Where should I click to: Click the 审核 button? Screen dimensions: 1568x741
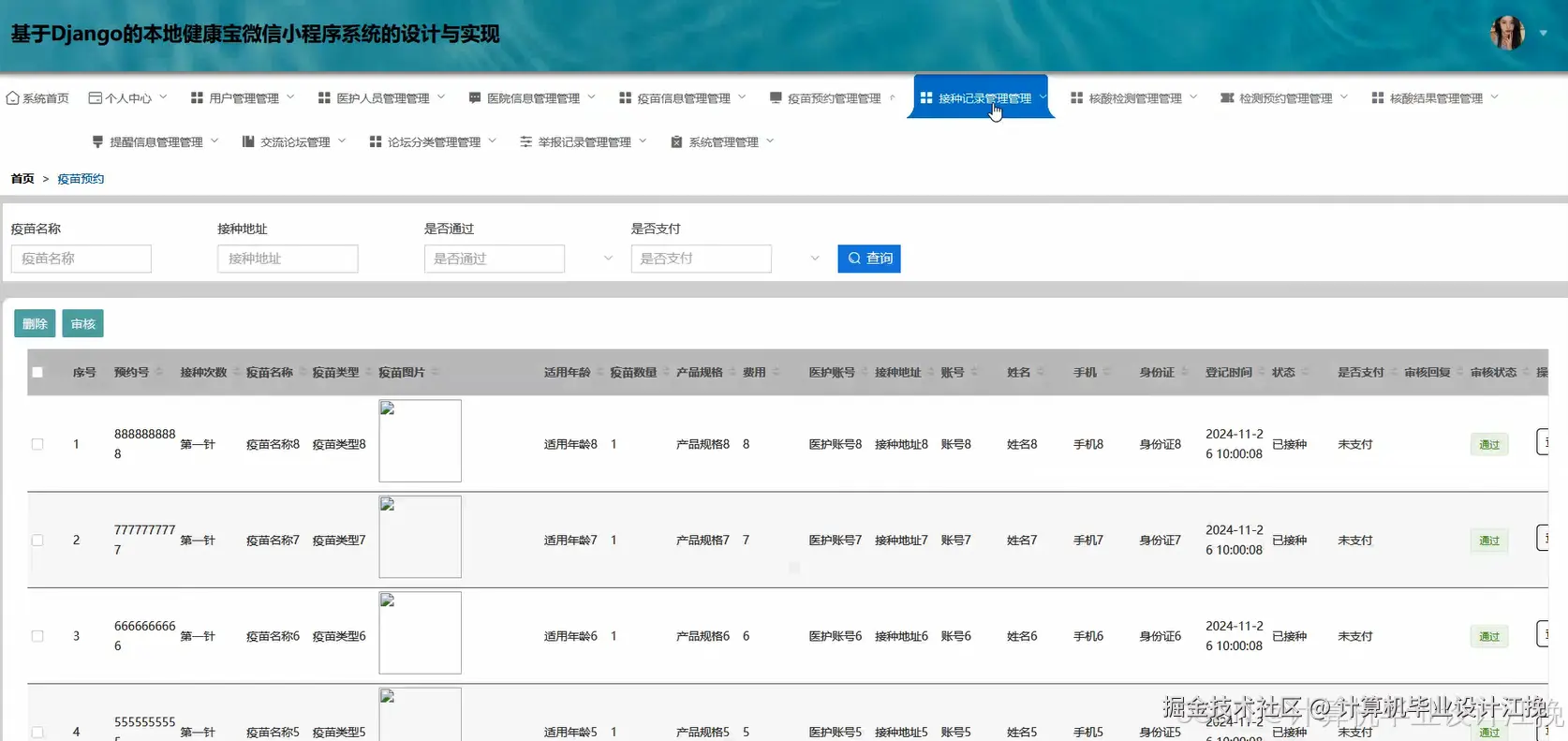[82, 323]
